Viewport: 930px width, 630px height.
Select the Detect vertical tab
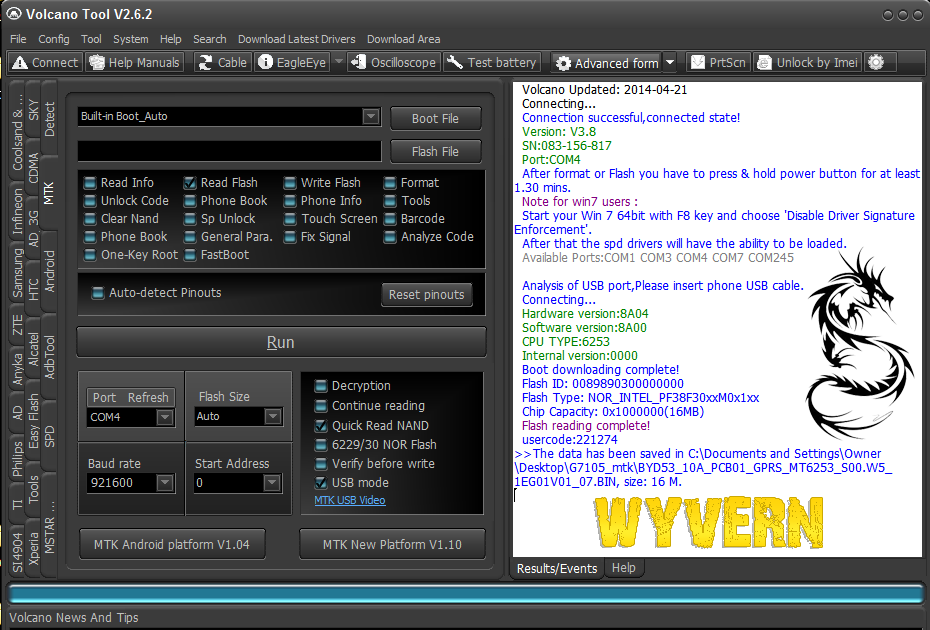(49, 119)
